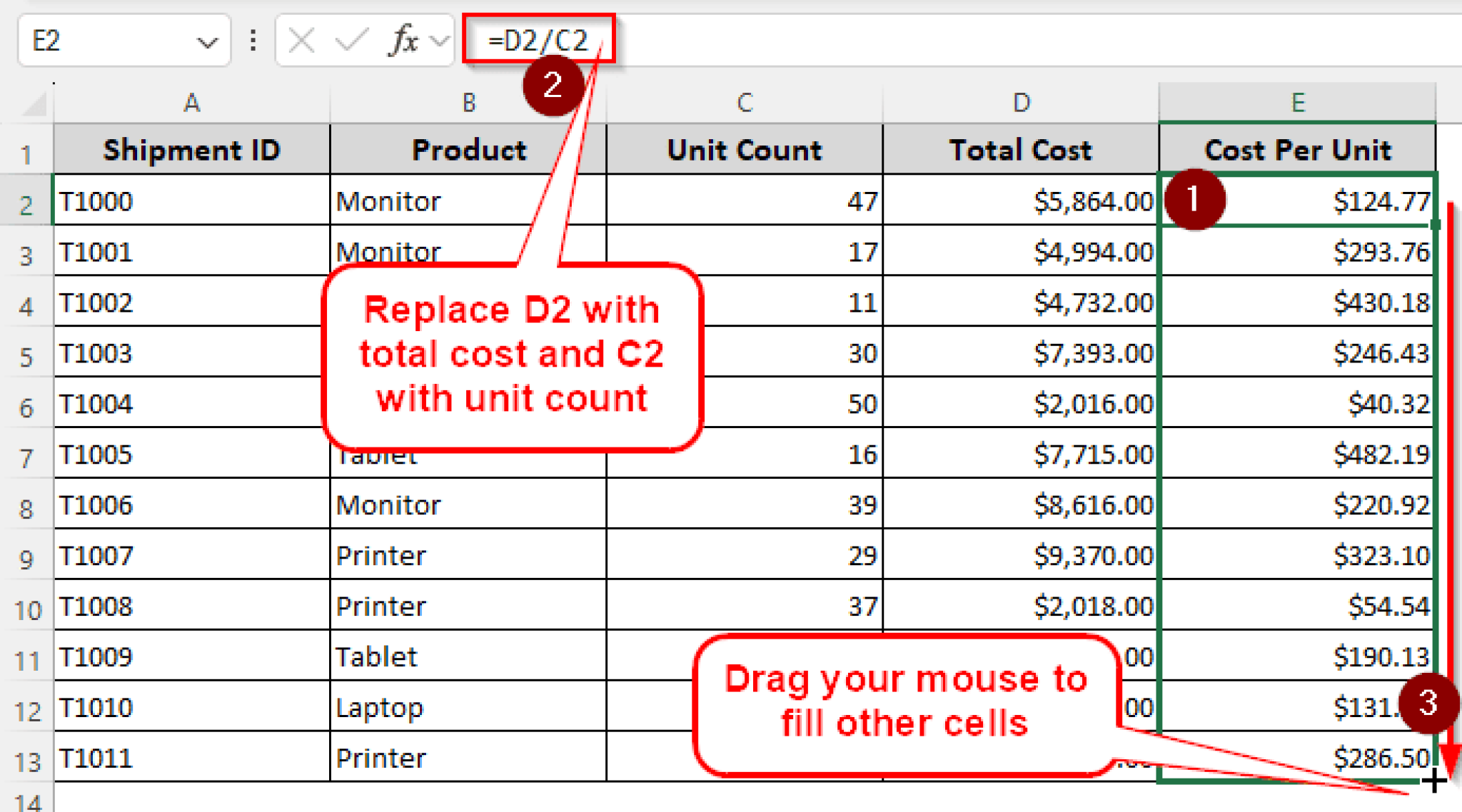Click the row 5 header number

(x=27, y=353)
